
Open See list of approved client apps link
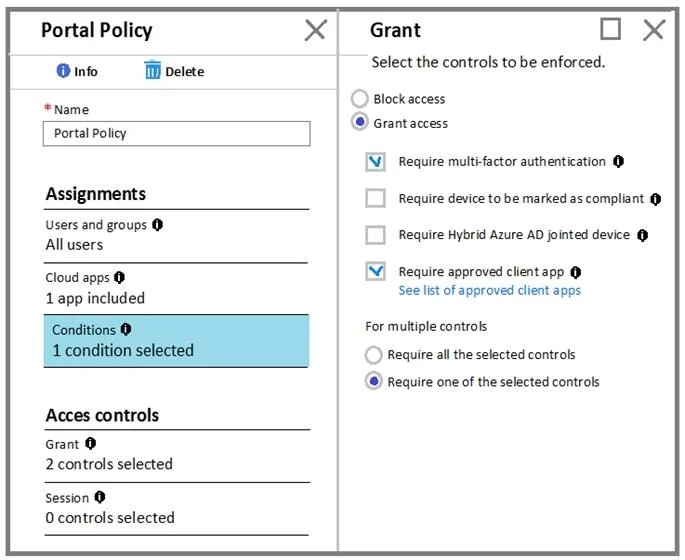pos(489,290)
